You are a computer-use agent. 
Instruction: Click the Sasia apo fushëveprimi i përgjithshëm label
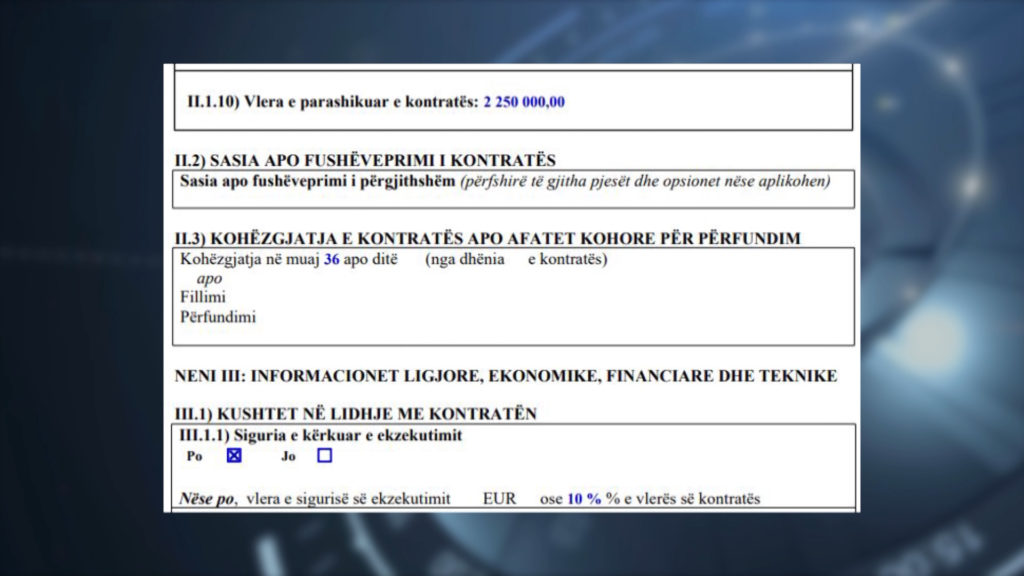[317, 182]
